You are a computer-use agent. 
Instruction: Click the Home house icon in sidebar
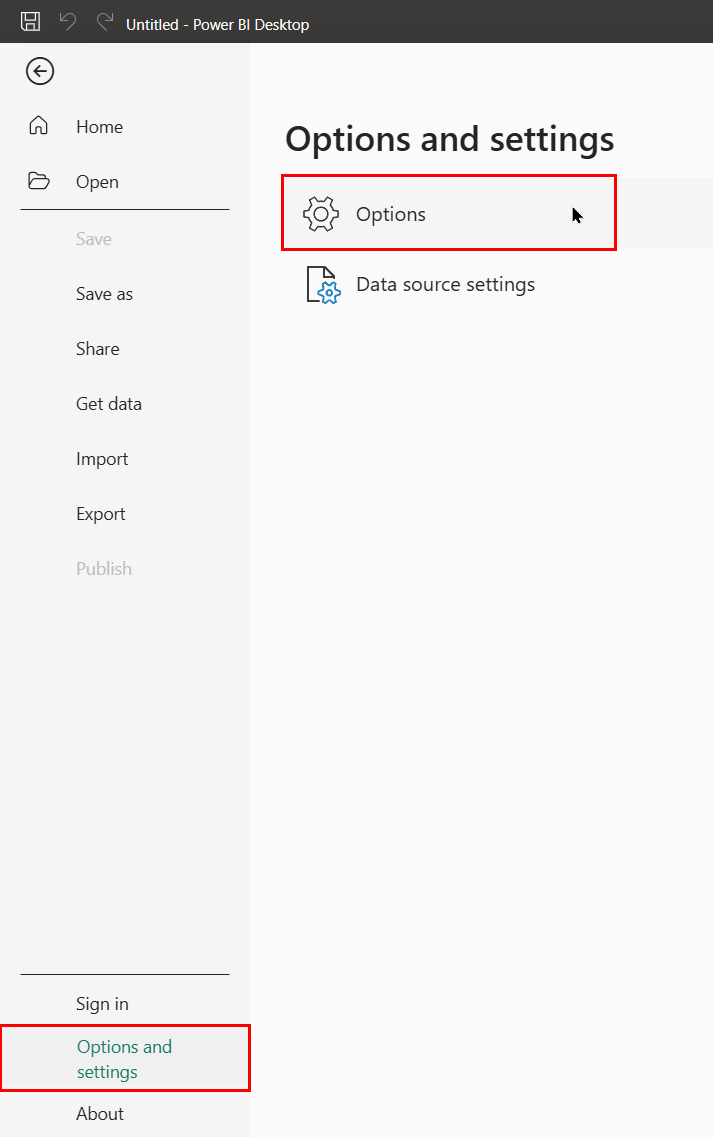39,126
